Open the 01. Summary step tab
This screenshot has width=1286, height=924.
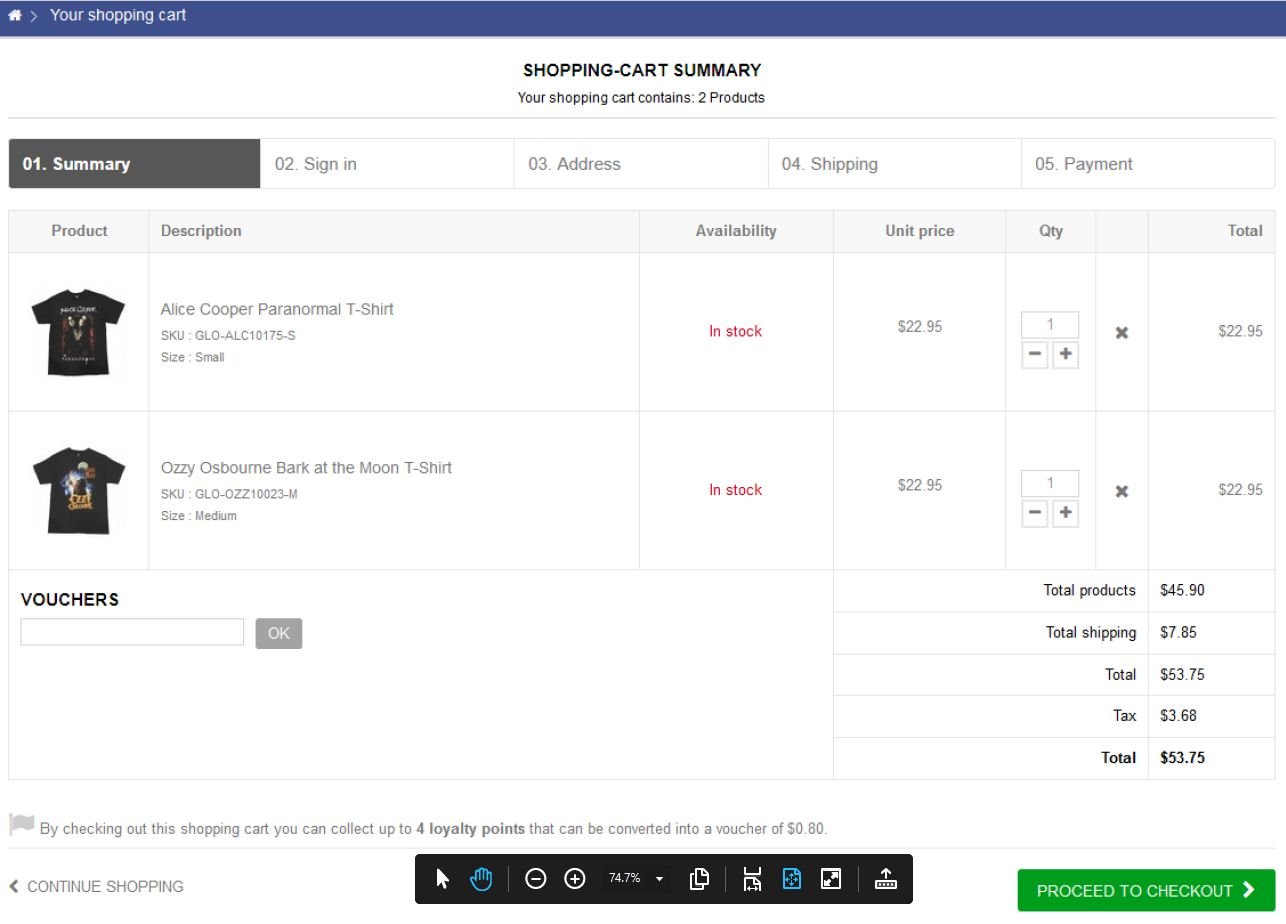point(135,164)
